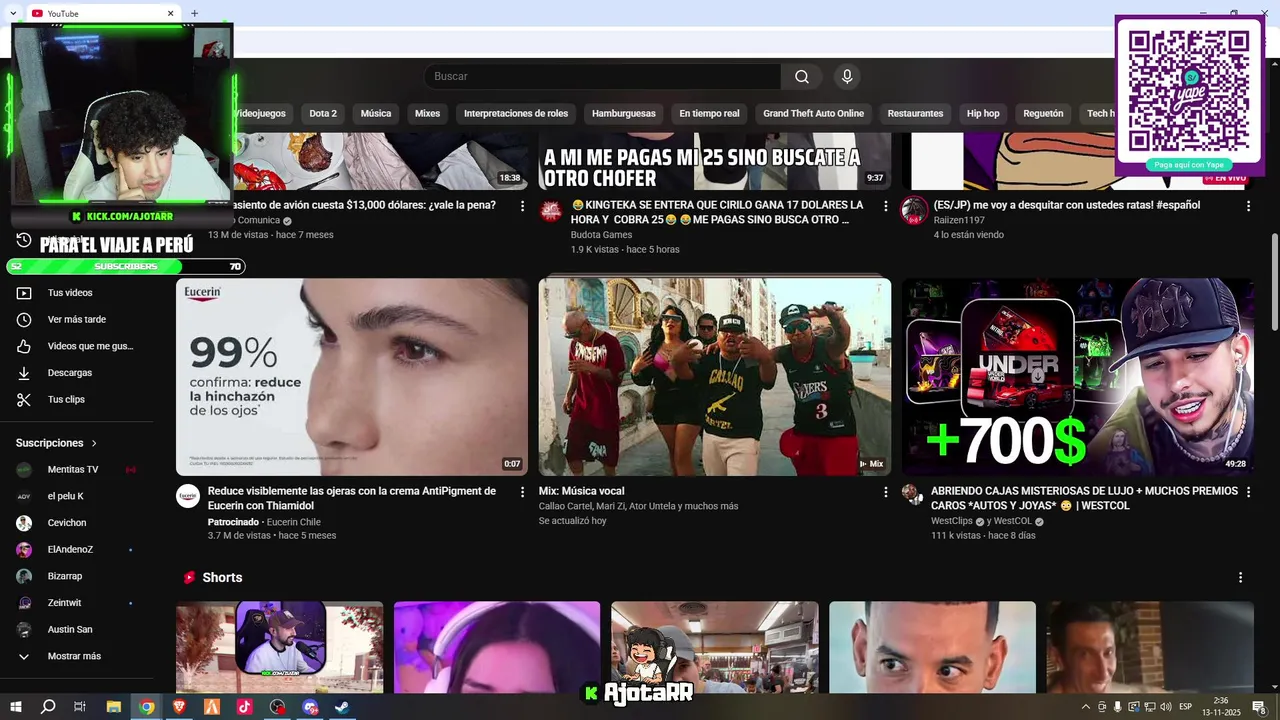Image resolution: width=1280 pixels, height=720 pixels.
Task: Play the +700$ WESTCOL video thumbnail
Action: click(1078, 377)
